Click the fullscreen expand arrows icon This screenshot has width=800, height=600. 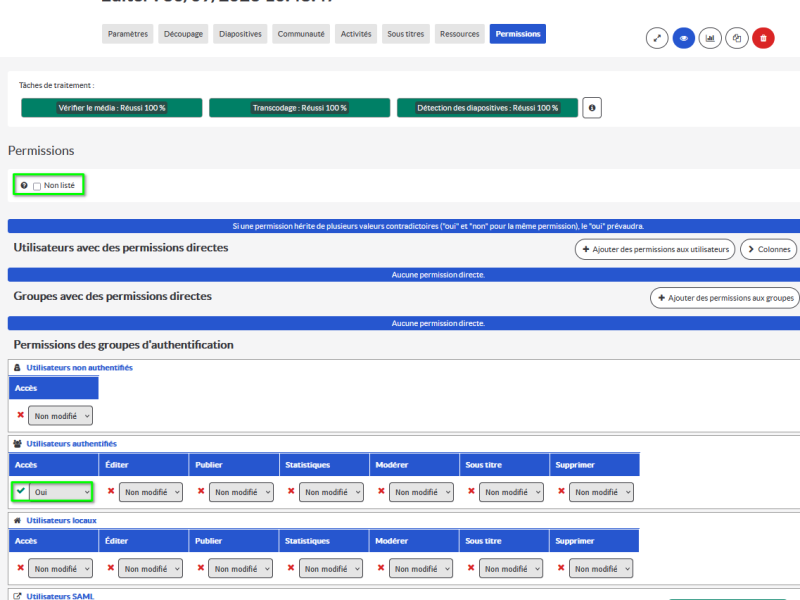657,38
